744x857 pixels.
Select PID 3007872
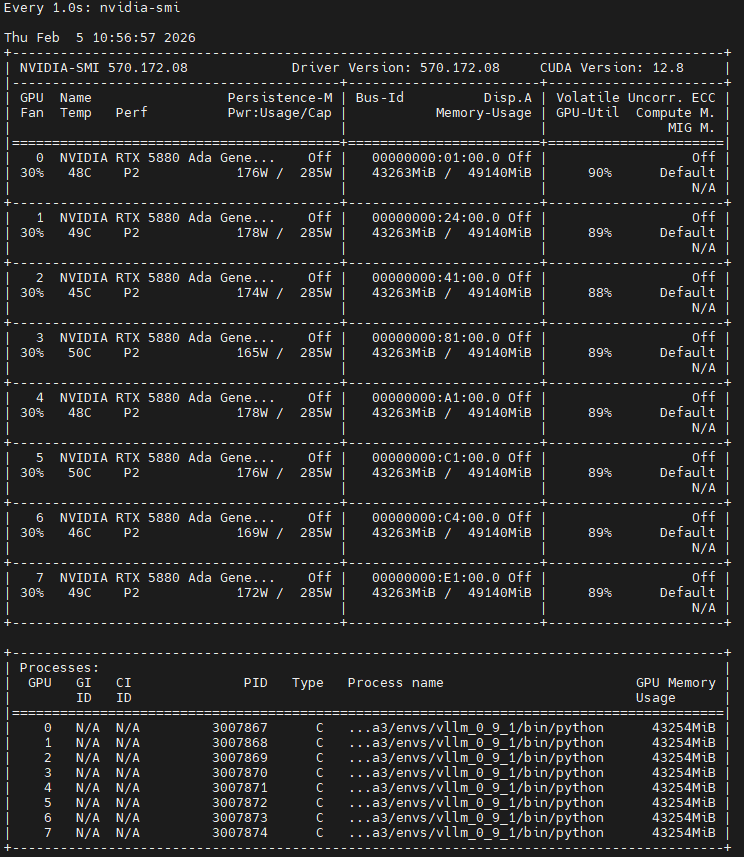pos(240,803)
